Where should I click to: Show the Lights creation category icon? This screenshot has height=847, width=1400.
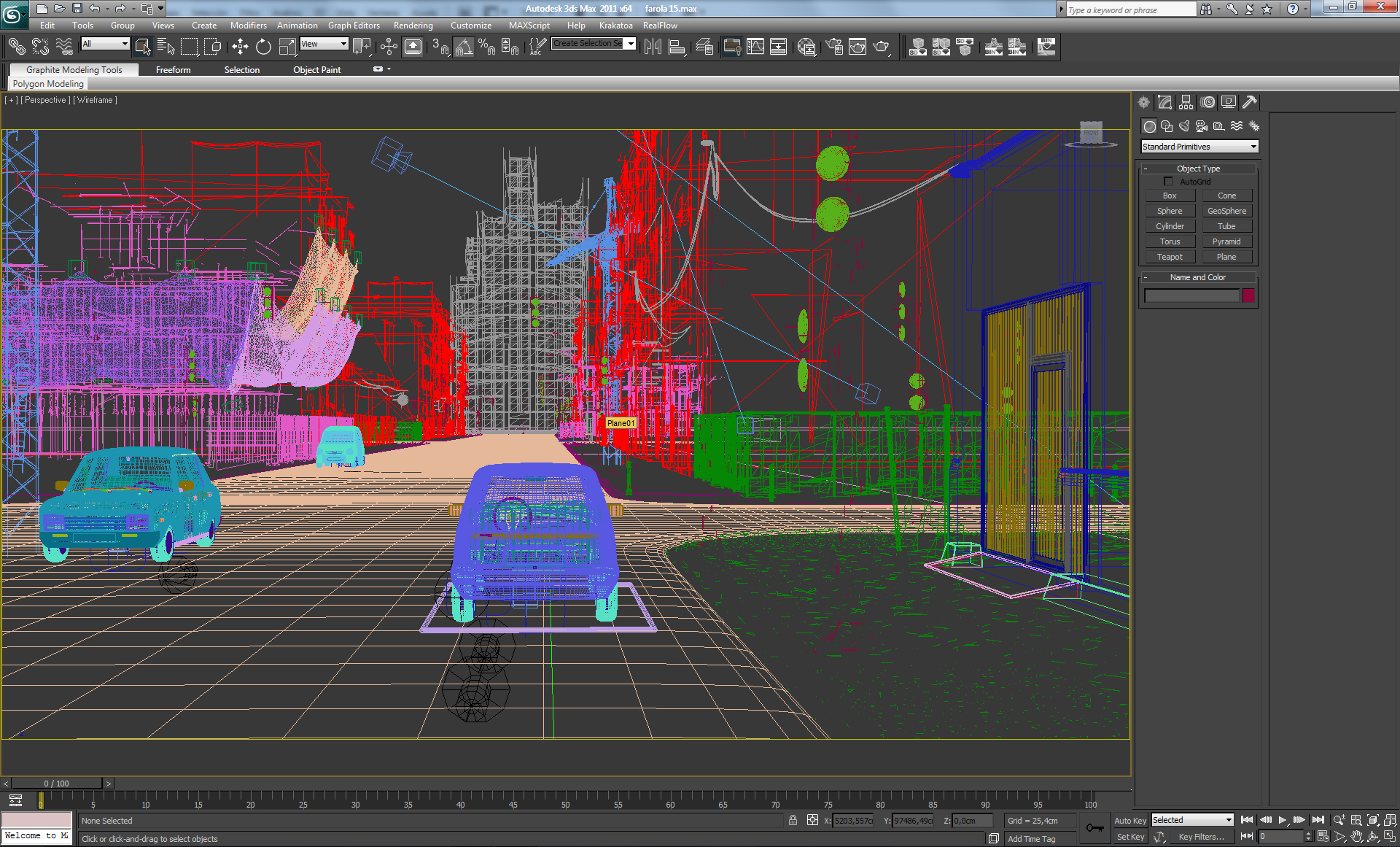[1184, 126]
